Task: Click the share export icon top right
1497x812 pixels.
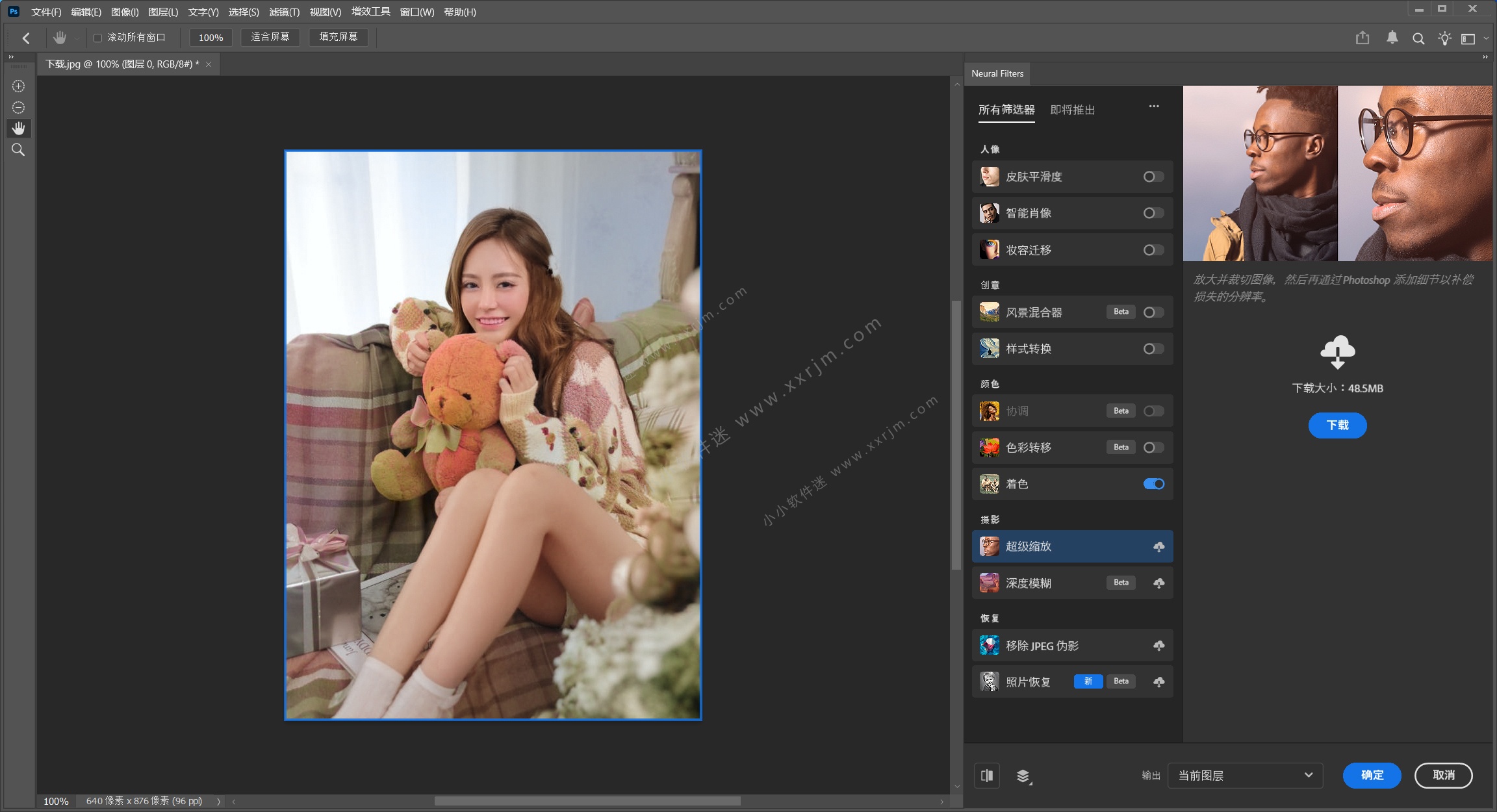Action: tap(1363, 38)
